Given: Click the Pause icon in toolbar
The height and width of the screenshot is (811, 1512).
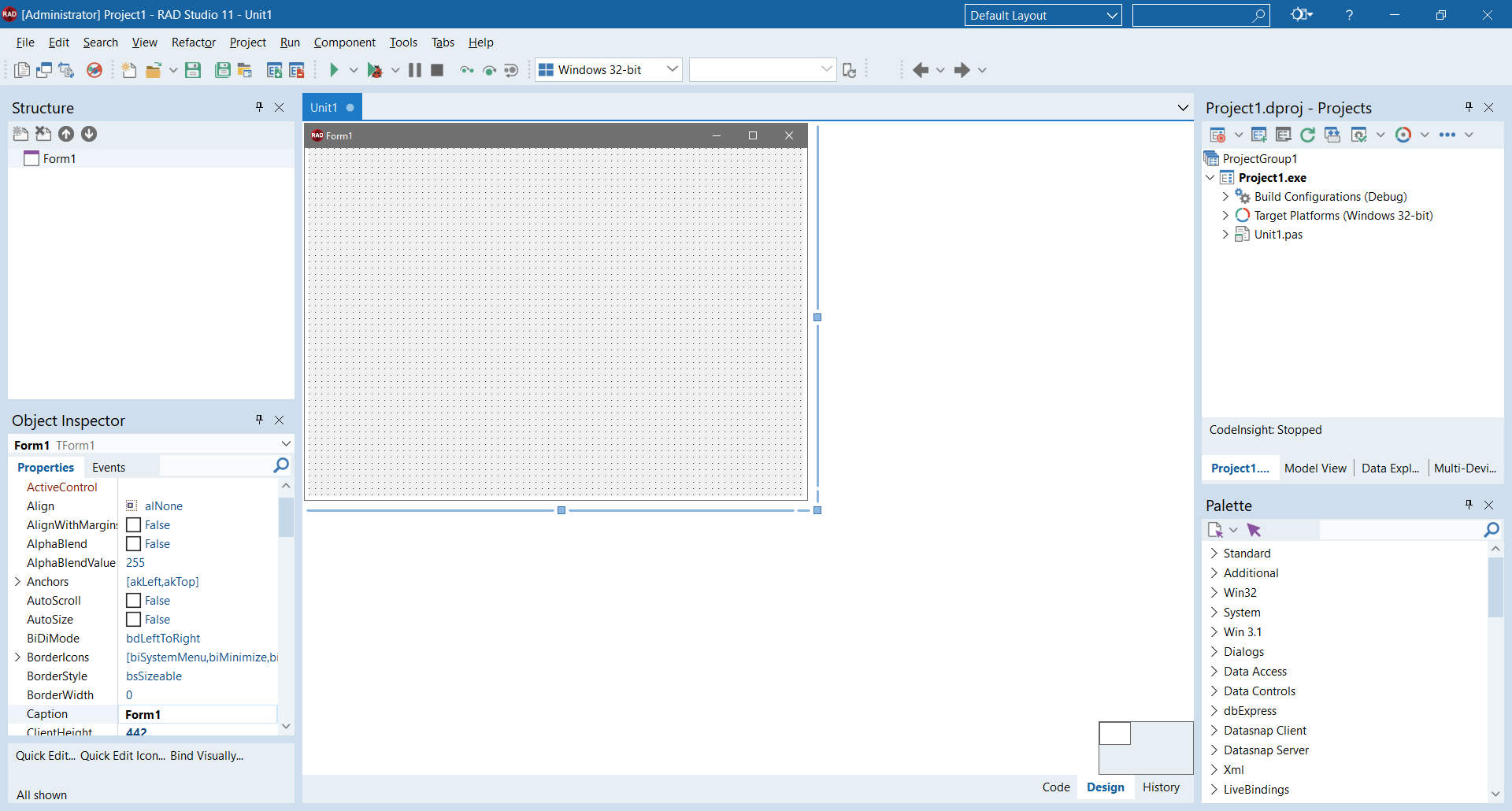Looking at the screenshot, I should click(415, 70).
